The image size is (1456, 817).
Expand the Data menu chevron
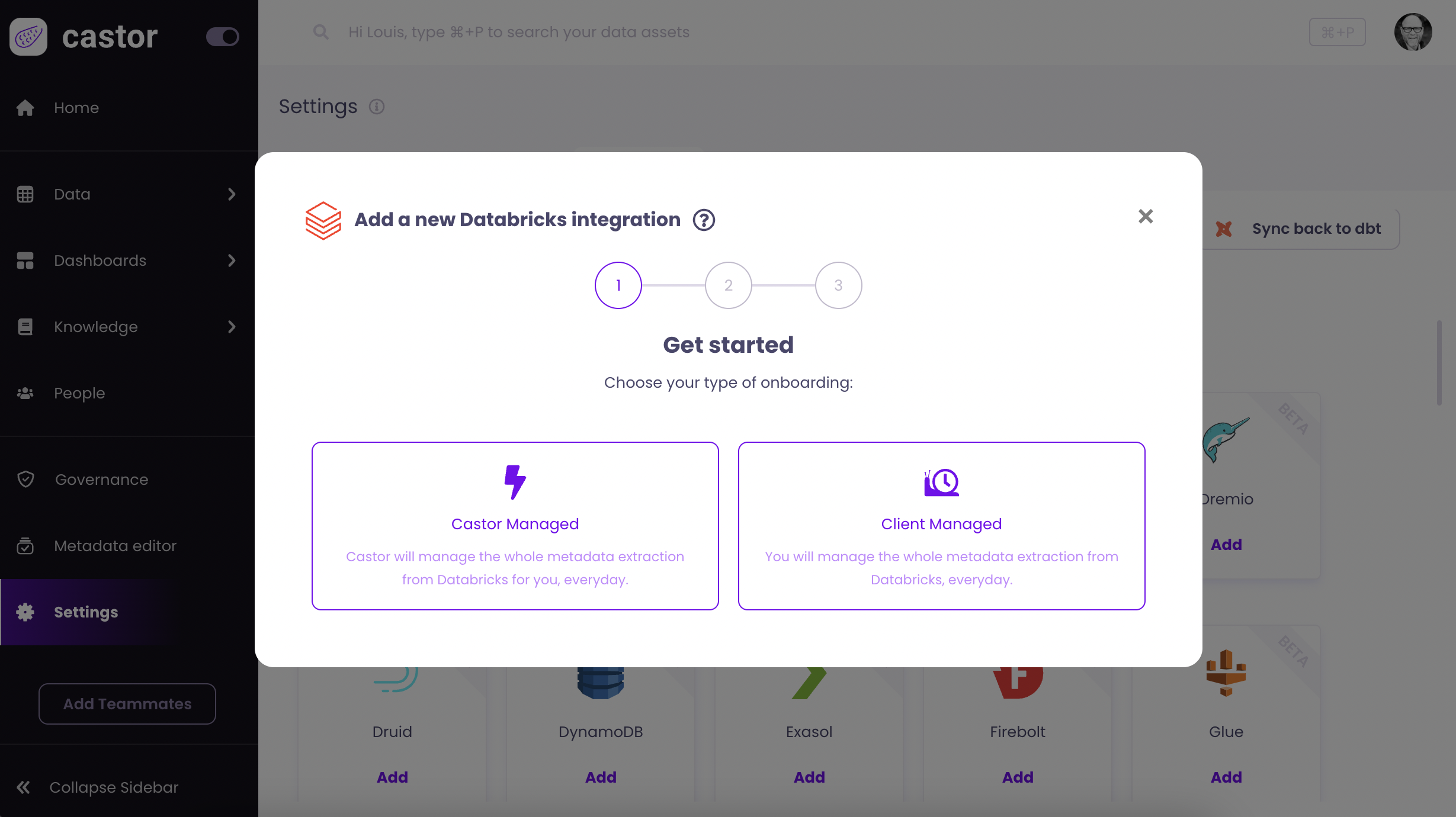(232, 194)
